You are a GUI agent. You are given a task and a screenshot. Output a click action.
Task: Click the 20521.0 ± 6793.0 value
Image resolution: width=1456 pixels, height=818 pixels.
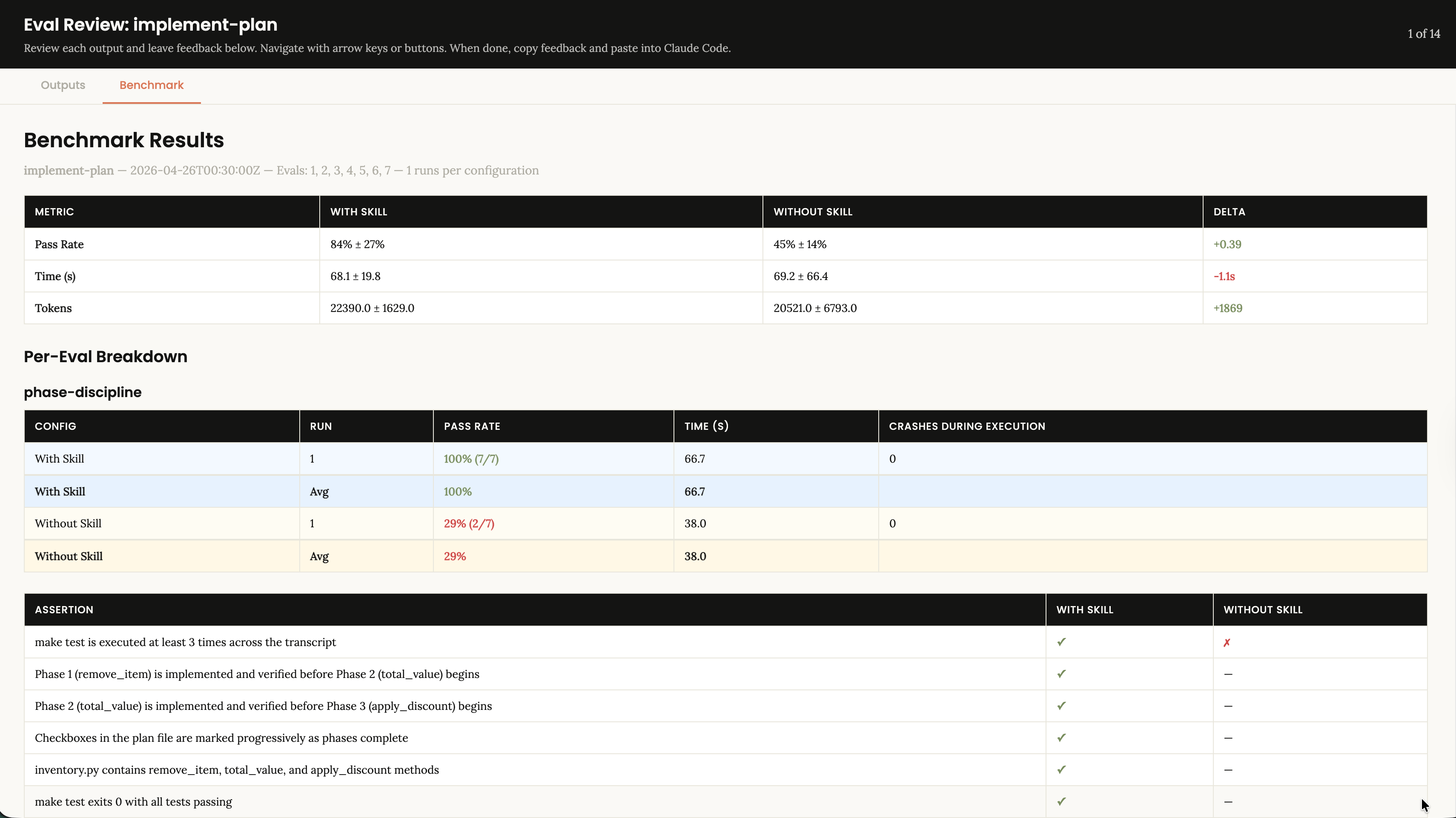tap(815, 308)
